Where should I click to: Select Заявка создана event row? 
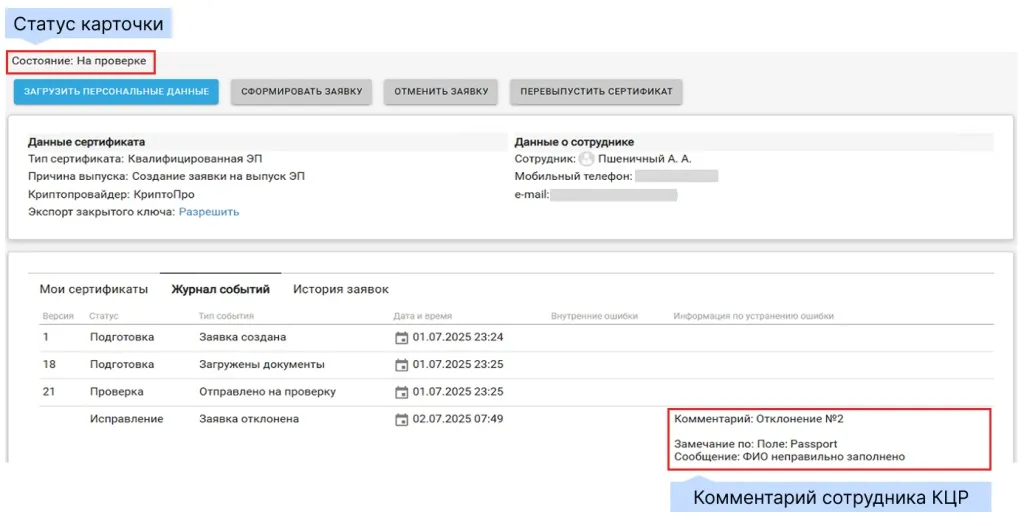coord(242,337)
